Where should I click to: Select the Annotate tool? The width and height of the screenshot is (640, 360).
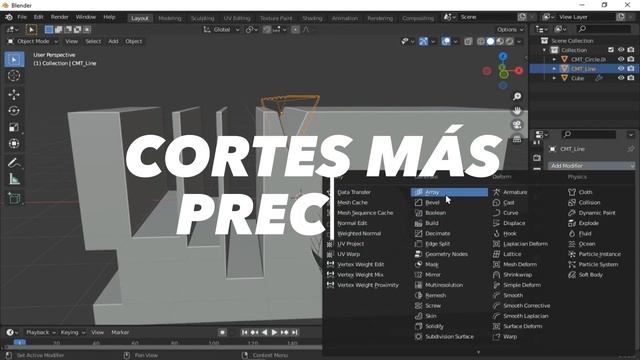click(14, 162)
